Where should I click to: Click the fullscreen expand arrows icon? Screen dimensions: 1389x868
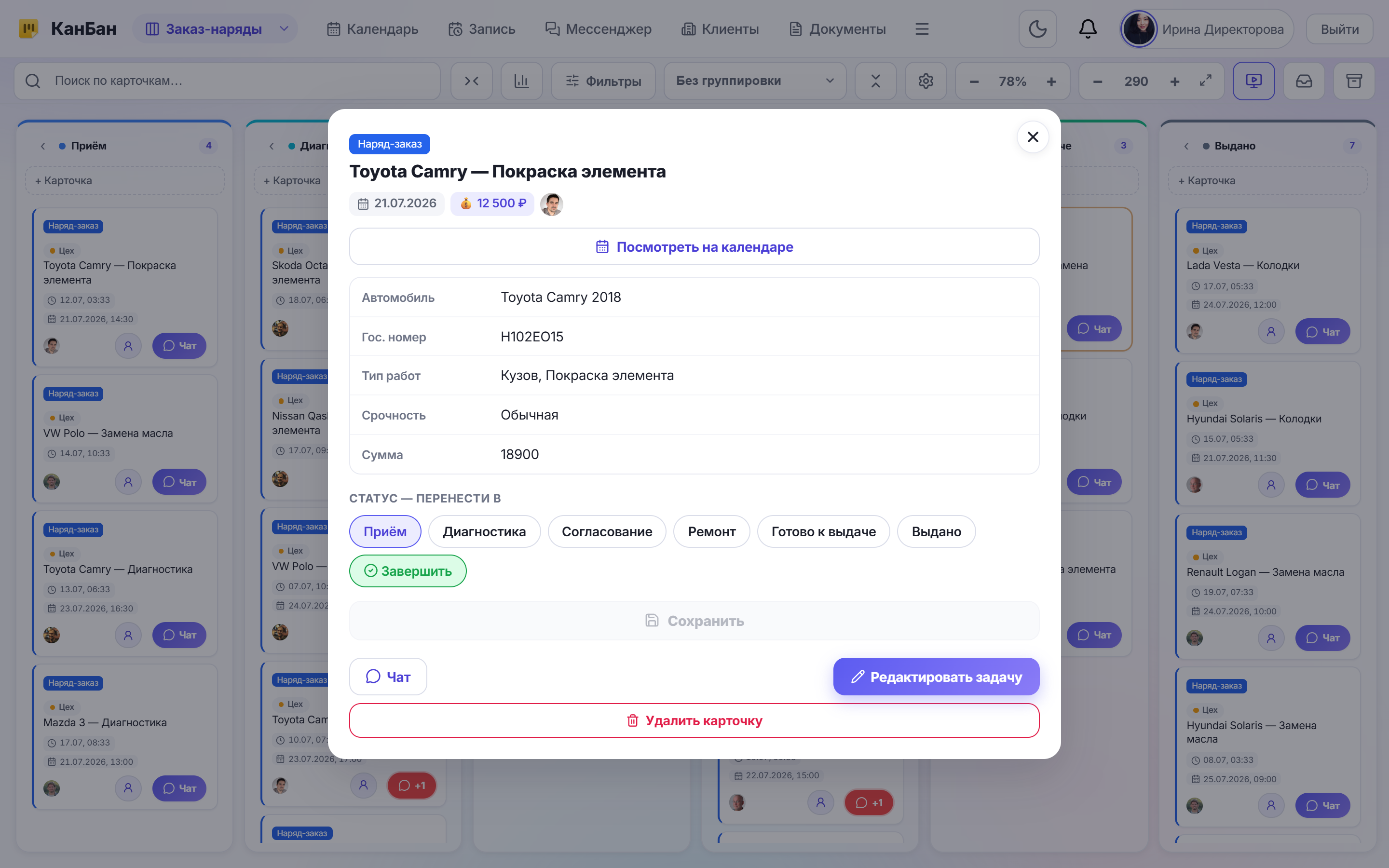click(x=1205, y=81)
